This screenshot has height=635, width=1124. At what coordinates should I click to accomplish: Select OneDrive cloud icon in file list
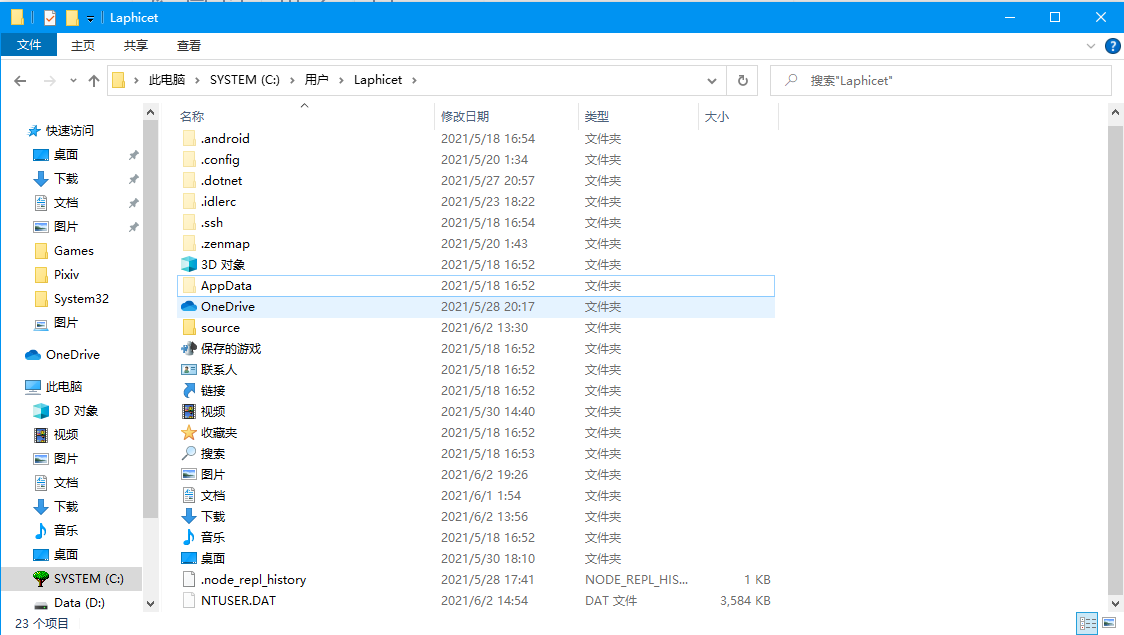click(189, 306)
